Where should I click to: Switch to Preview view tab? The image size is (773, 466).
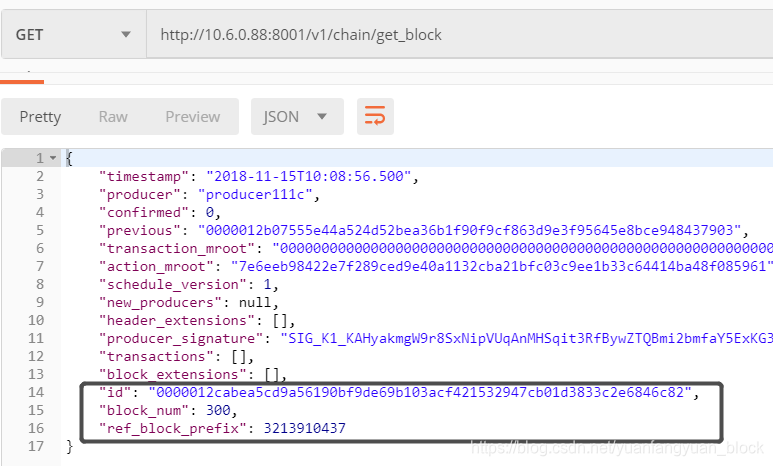coord(193,117)
